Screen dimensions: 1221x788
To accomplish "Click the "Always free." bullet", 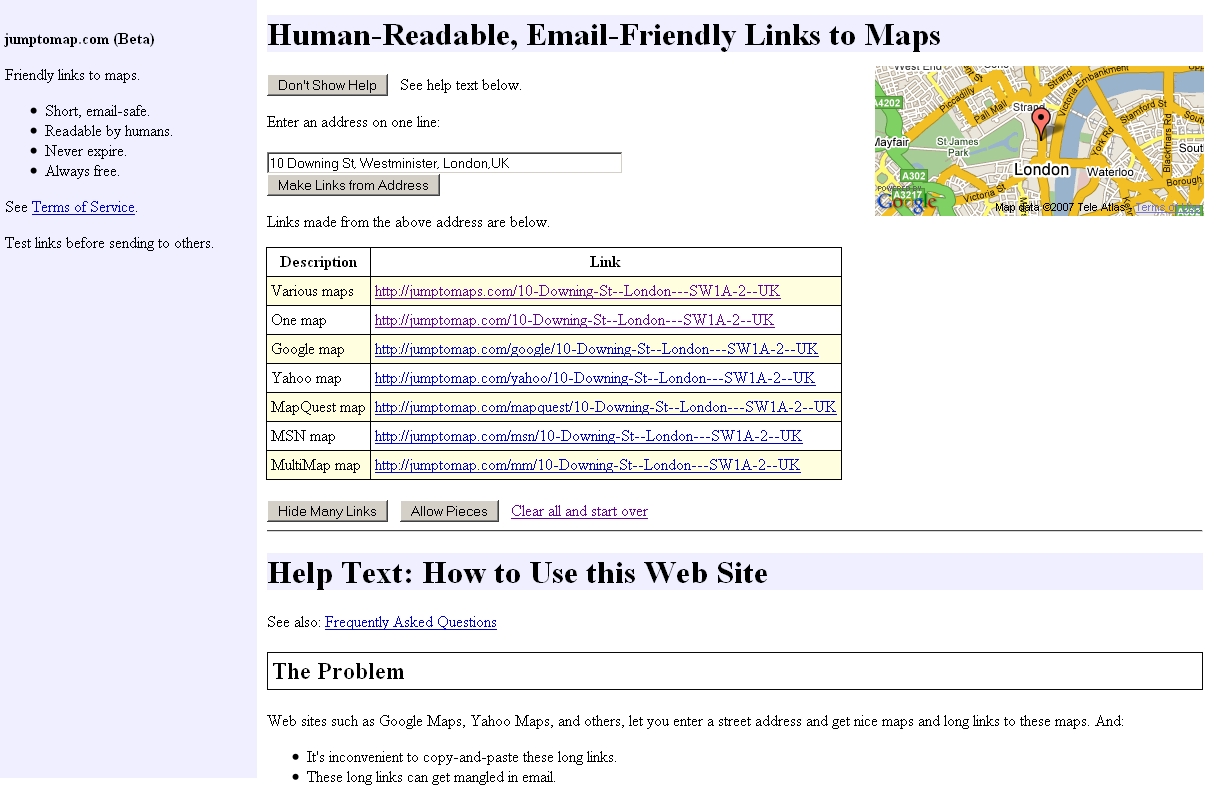I will click(x=82, y=171).
